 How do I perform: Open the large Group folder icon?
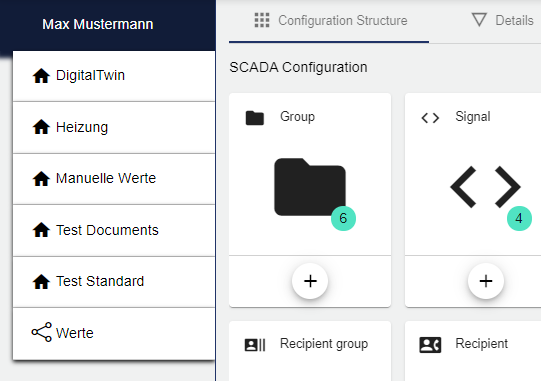pyautogui.click(x=310, y=187)
